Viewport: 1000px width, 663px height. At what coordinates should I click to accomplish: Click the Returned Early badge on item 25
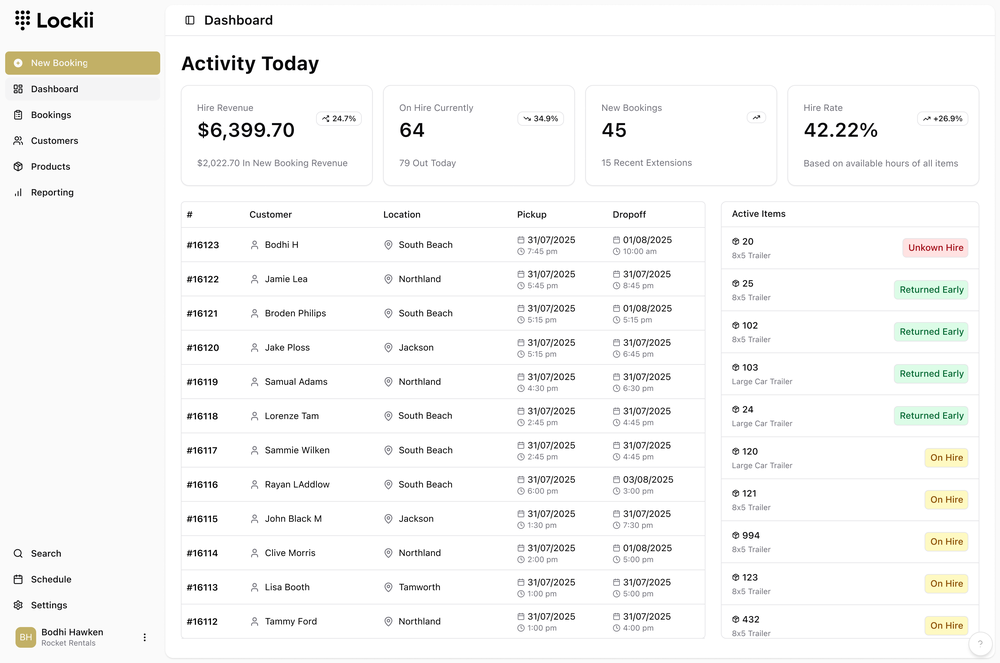point(931,289)
